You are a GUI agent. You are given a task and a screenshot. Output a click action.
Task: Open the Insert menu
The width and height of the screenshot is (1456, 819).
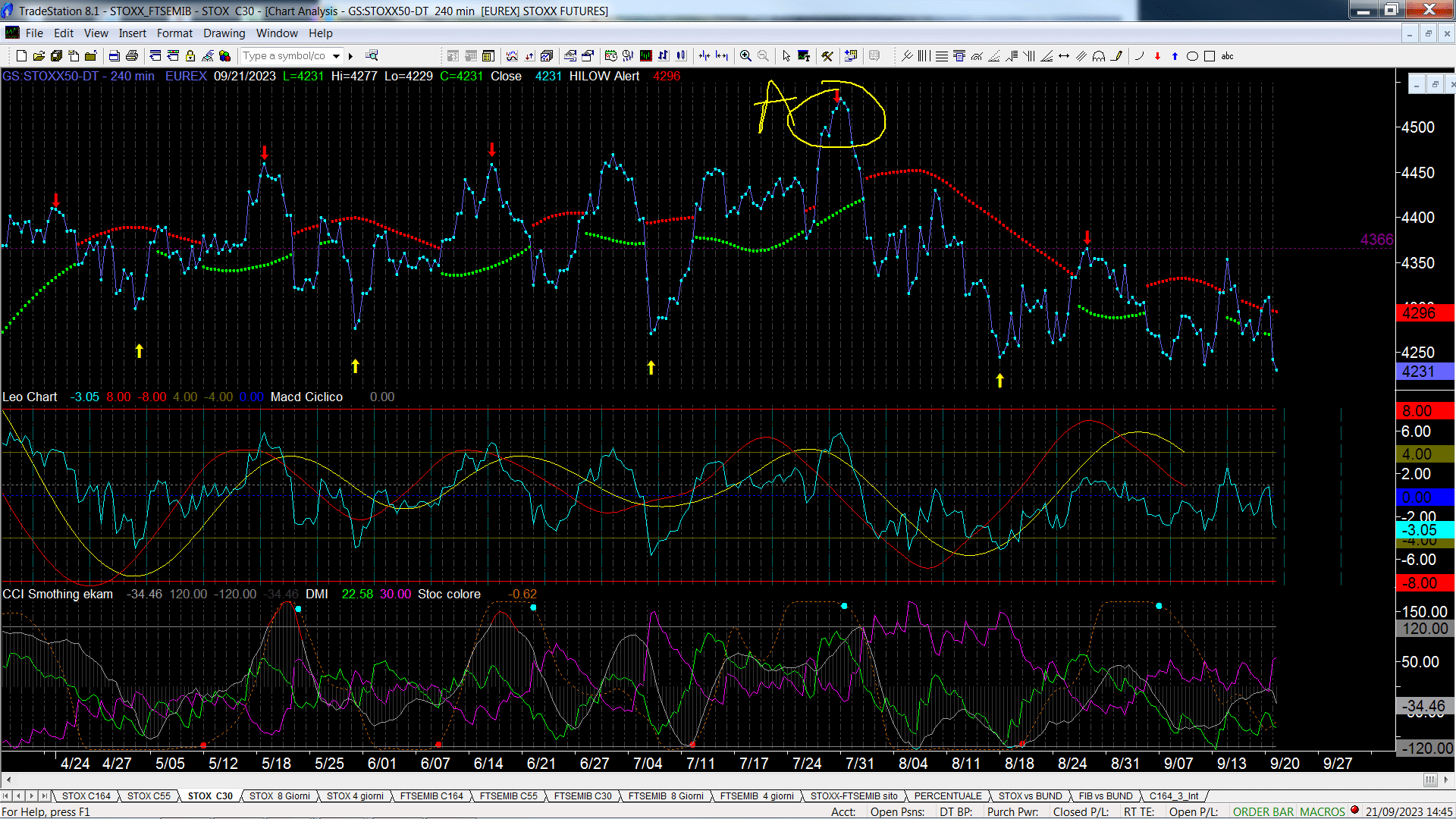132,33
